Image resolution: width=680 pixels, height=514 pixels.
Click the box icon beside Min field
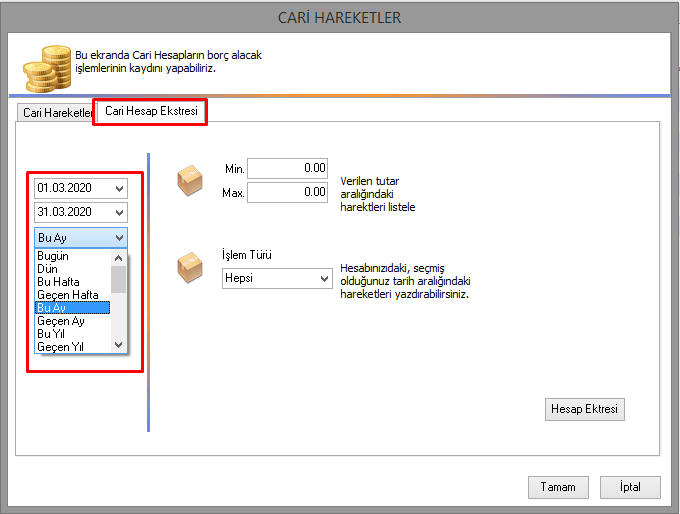[189, 181]
